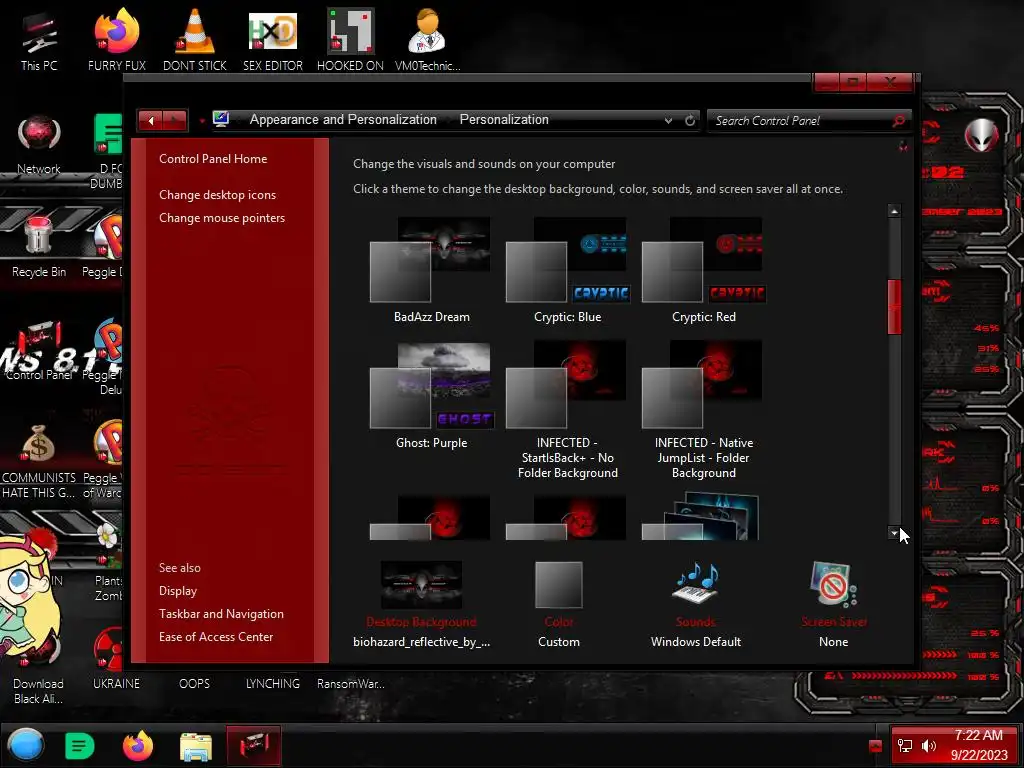Open the Display link
Viewport: 1024px width, 768px height.
[178, 590]
